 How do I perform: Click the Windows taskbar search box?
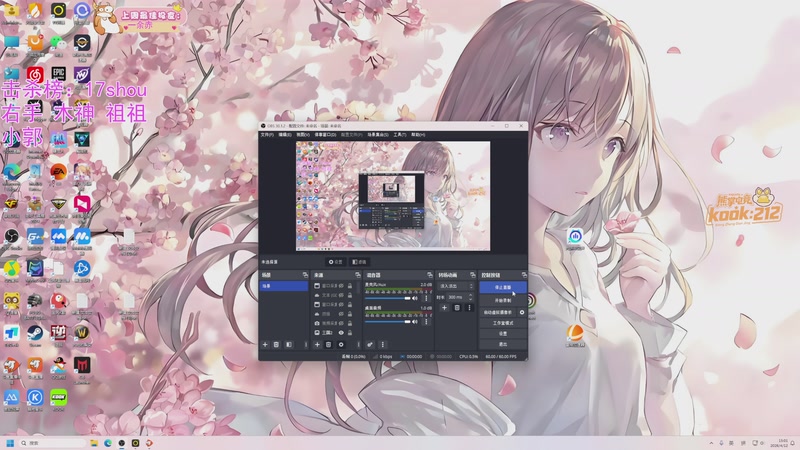[x=54, y=443]
